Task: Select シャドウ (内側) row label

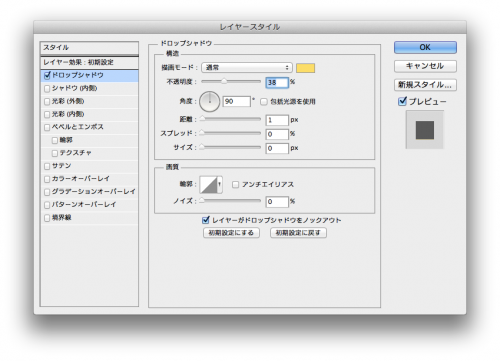Action: (74, 88)
